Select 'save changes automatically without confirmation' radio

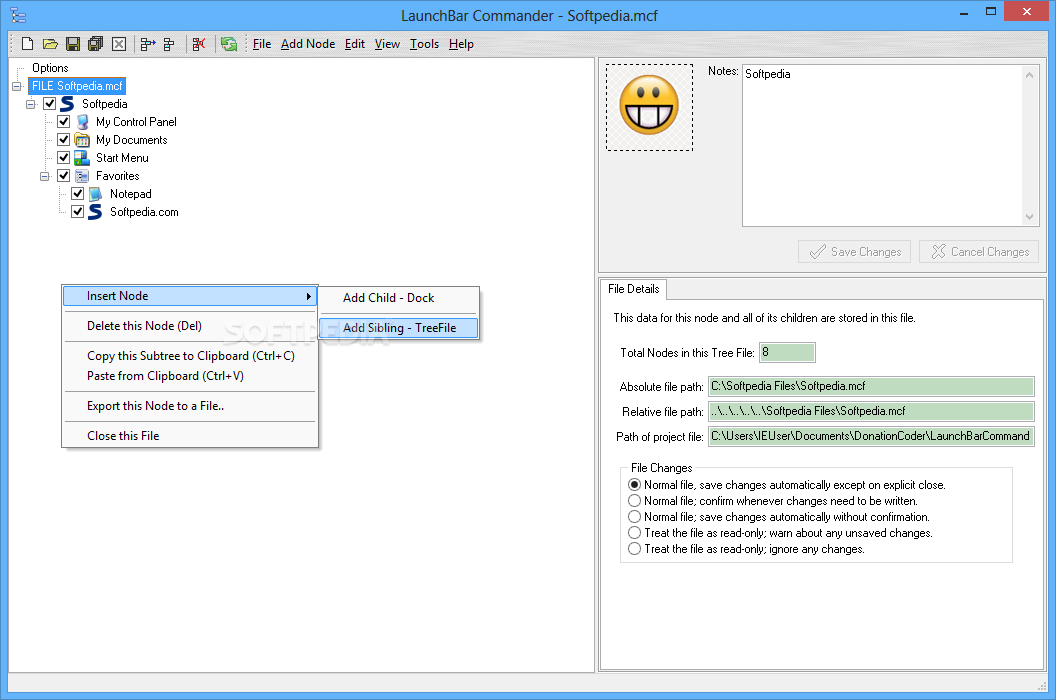(x=634, y=517)
